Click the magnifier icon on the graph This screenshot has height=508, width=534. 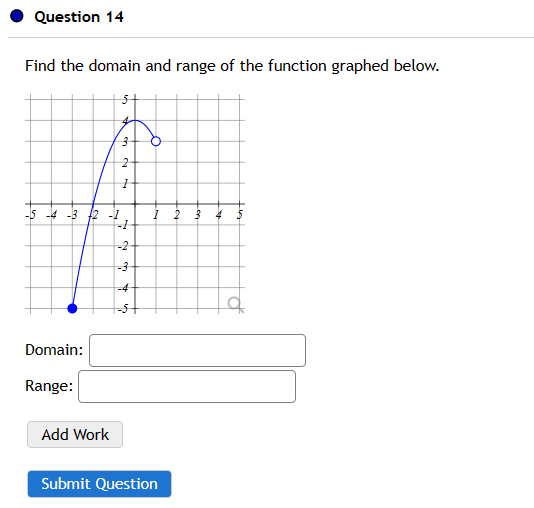point(236,304)
